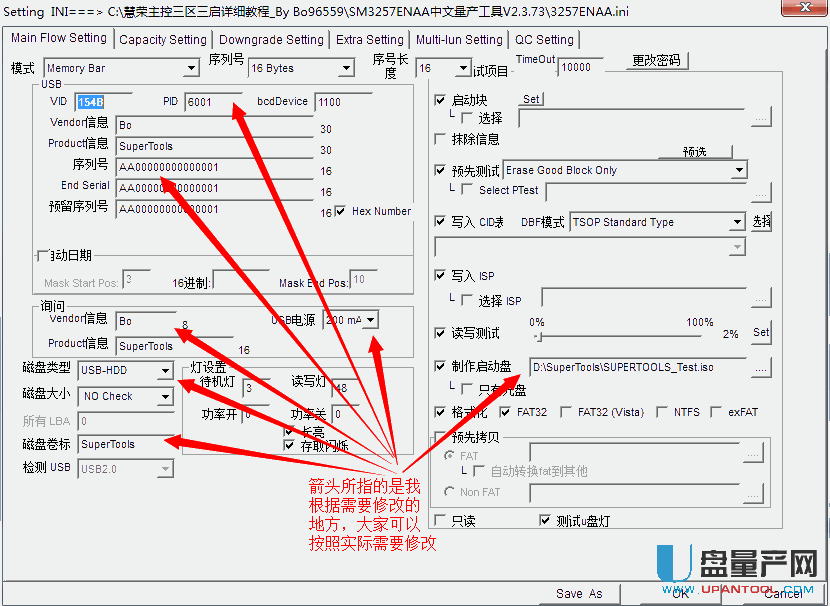
Task: Click browse button in 选择 ISP row
Action: (x=762, y=298)
